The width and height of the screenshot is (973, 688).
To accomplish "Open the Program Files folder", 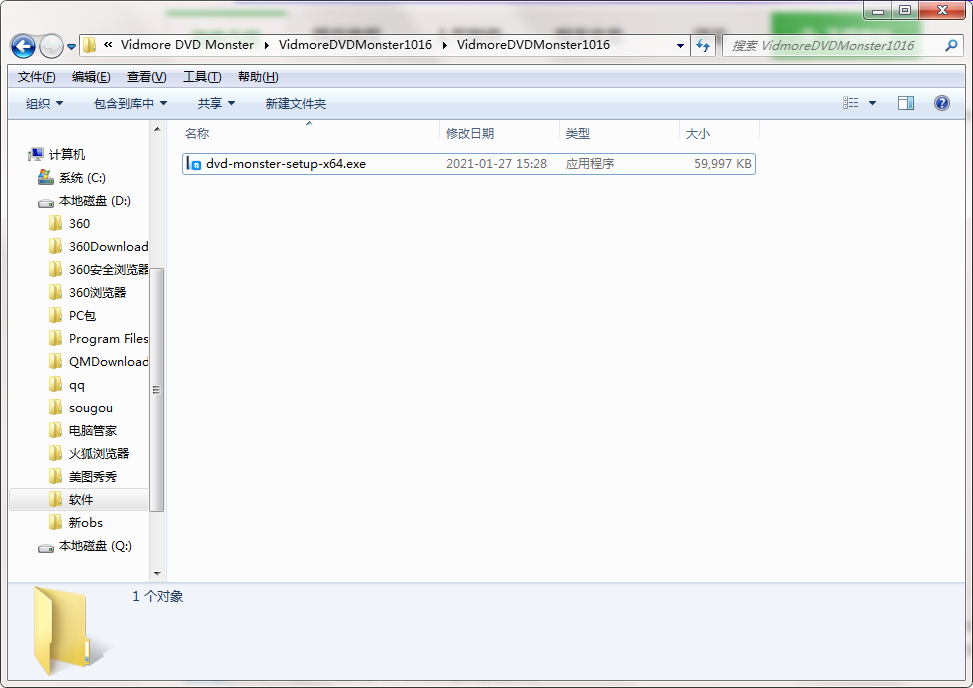I will 109,339.
